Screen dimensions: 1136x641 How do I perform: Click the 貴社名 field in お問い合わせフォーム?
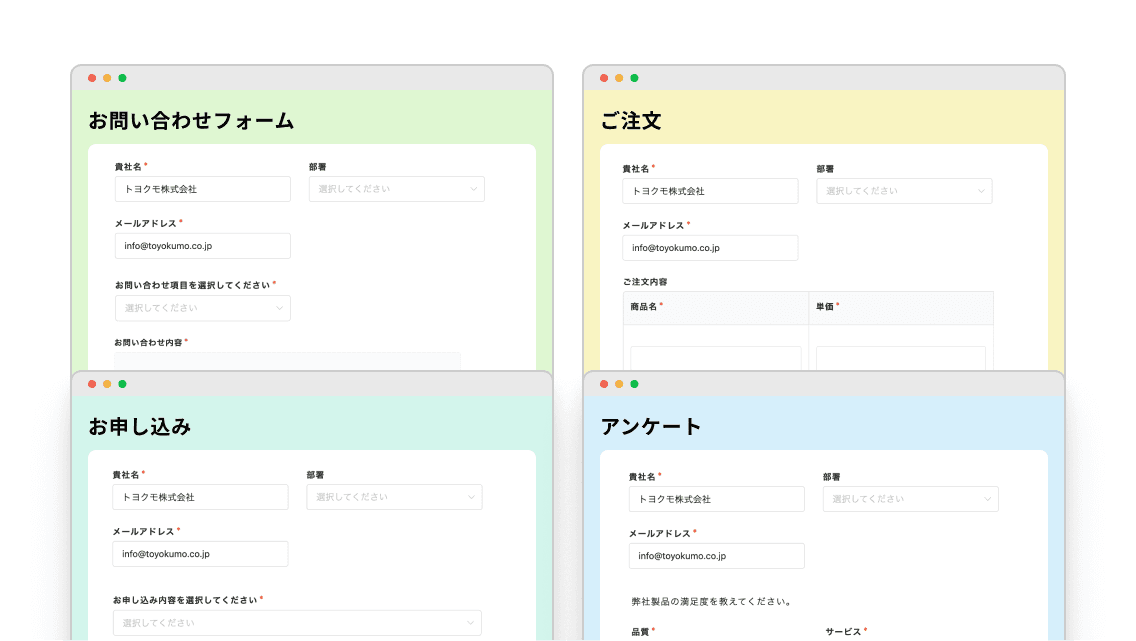point(202,189)
